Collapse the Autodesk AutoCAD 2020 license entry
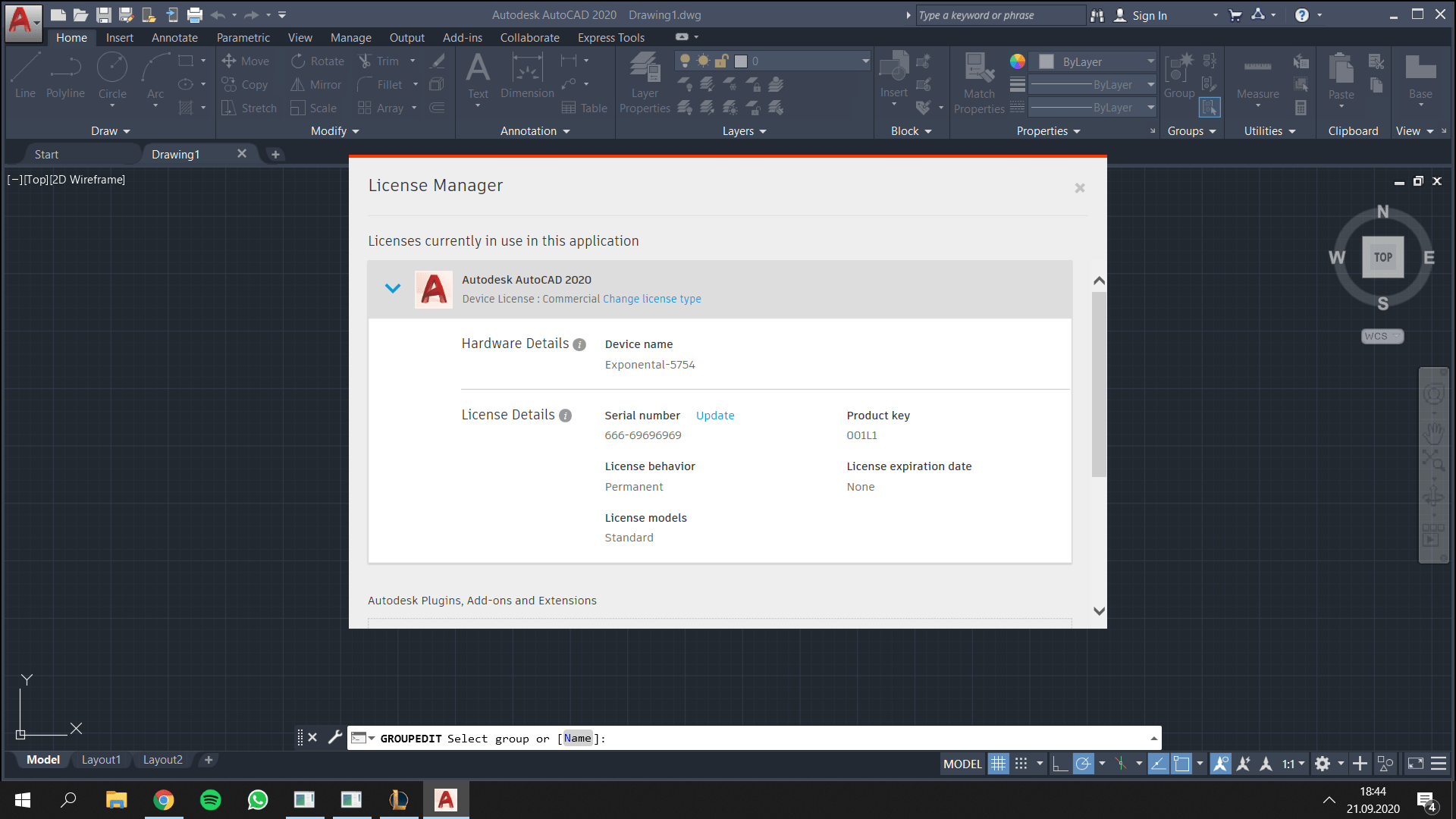Image resolution: width=1456 pixels, height=819 pixels. tap(392, 288)
